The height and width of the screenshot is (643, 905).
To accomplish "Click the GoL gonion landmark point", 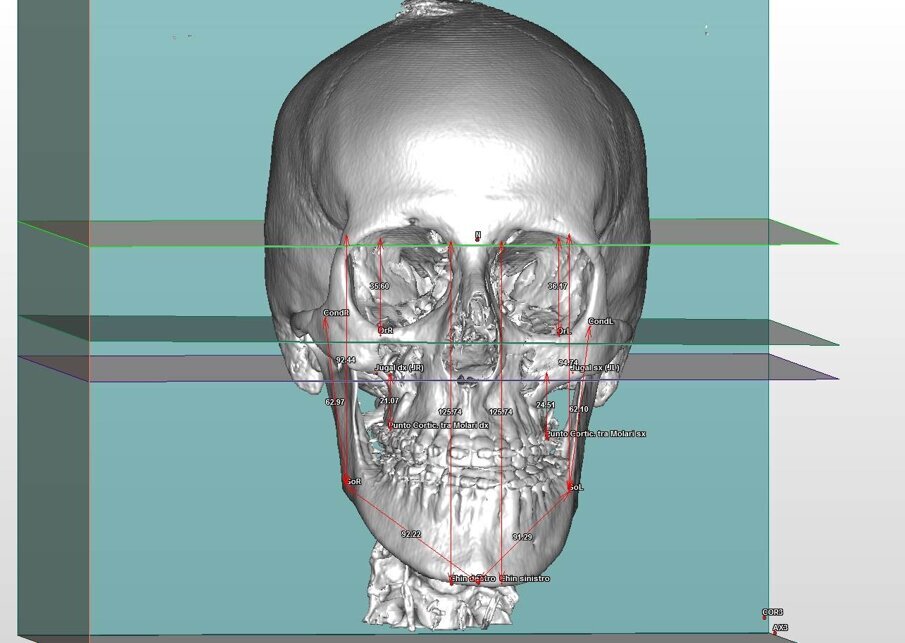I will tap(574, 487).
